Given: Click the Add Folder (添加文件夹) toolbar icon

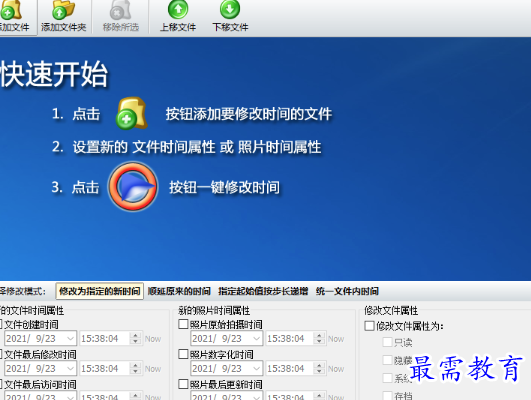Looking at the screenshot, I should [63, 9].
